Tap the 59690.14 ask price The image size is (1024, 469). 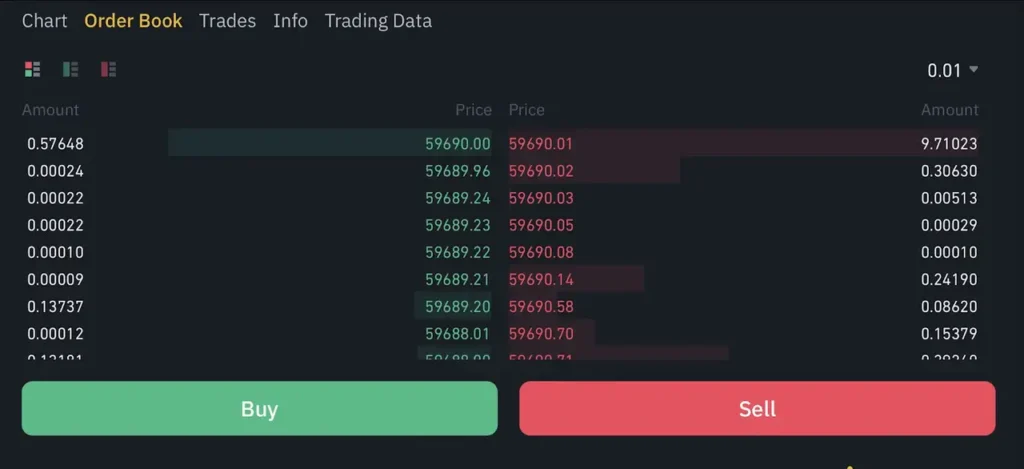pos(541,279)
